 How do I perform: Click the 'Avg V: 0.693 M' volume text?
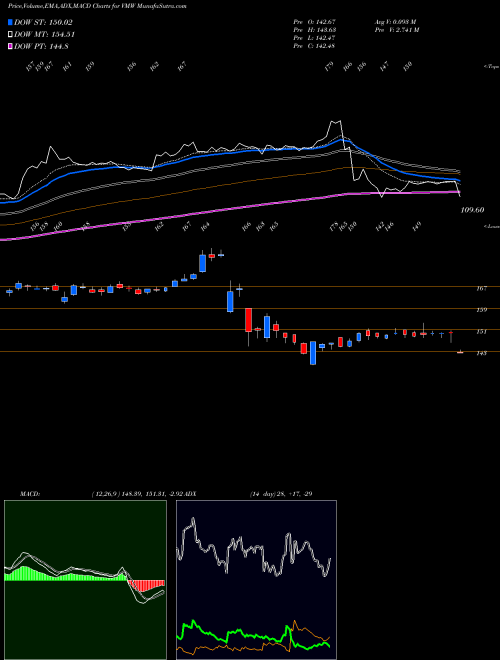pos(395,22)
